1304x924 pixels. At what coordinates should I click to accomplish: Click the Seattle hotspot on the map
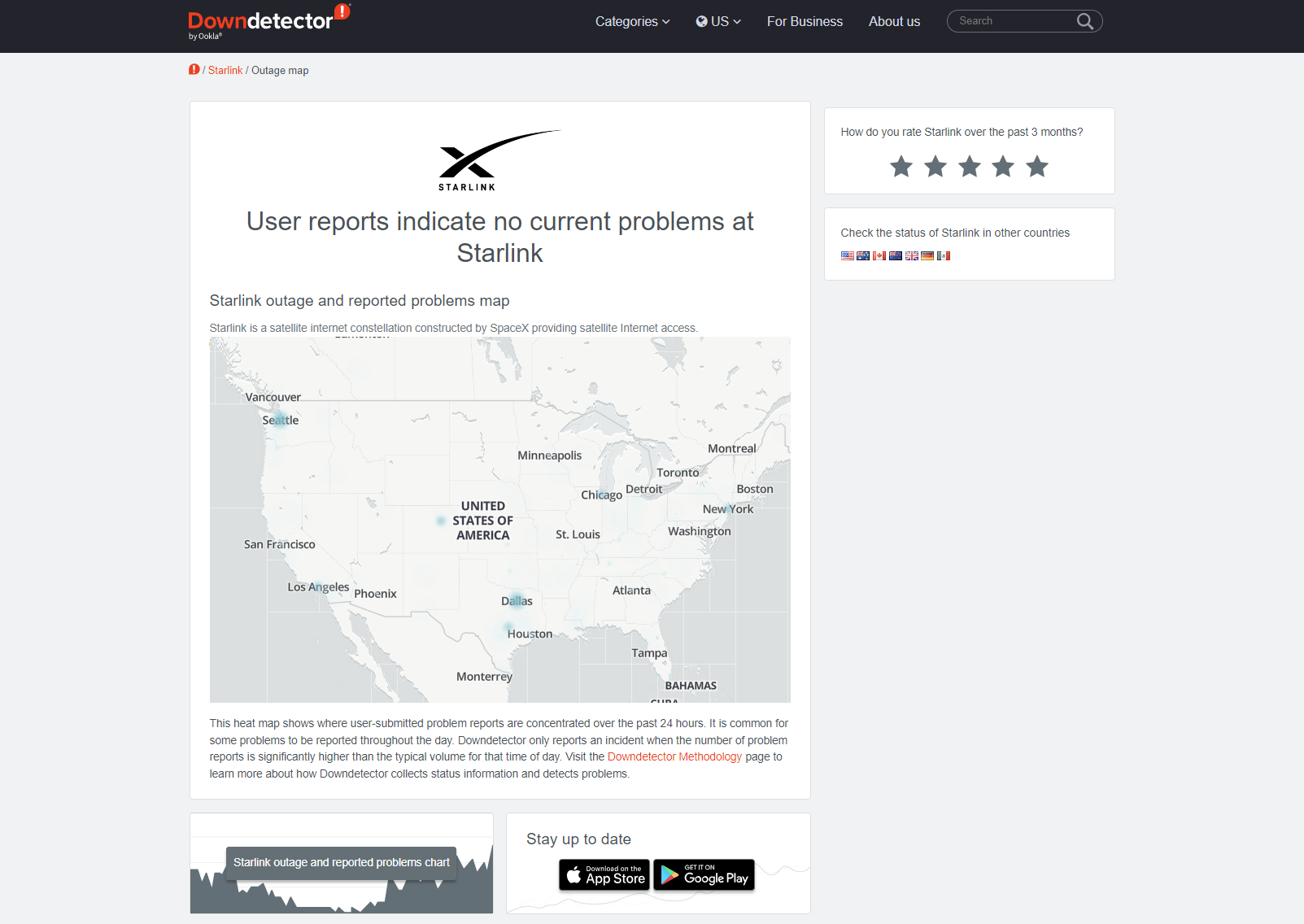(x=280, y=421)
